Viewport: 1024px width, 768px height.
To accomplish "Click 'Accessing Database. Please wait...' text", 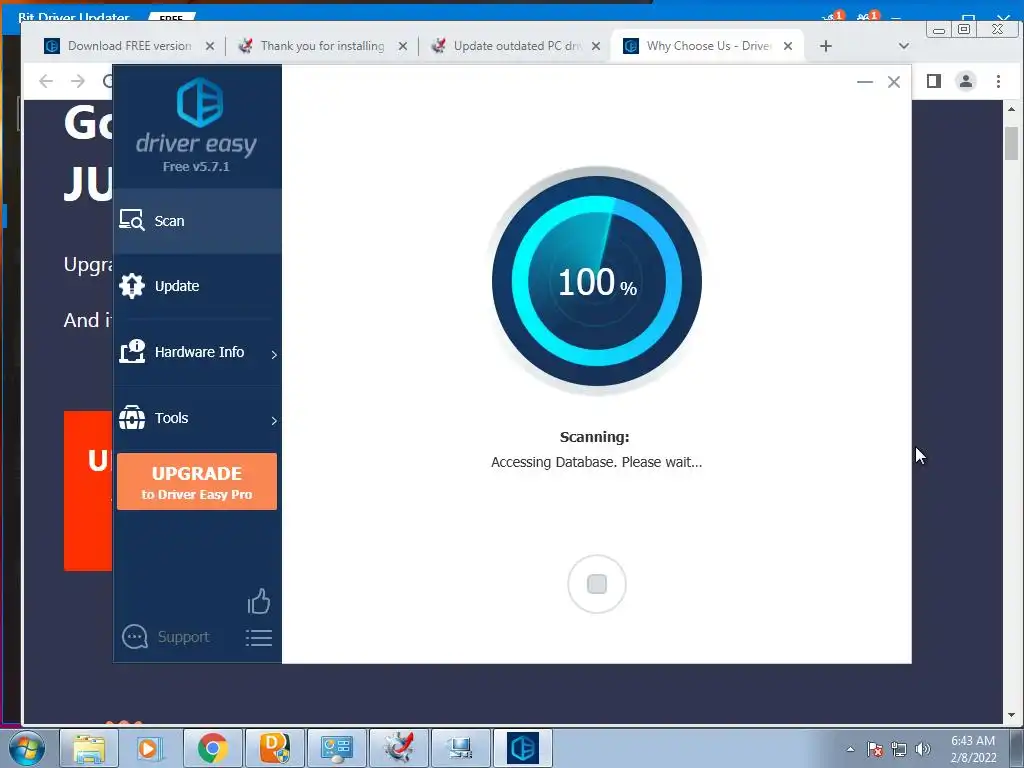I will tap(596, 462).
